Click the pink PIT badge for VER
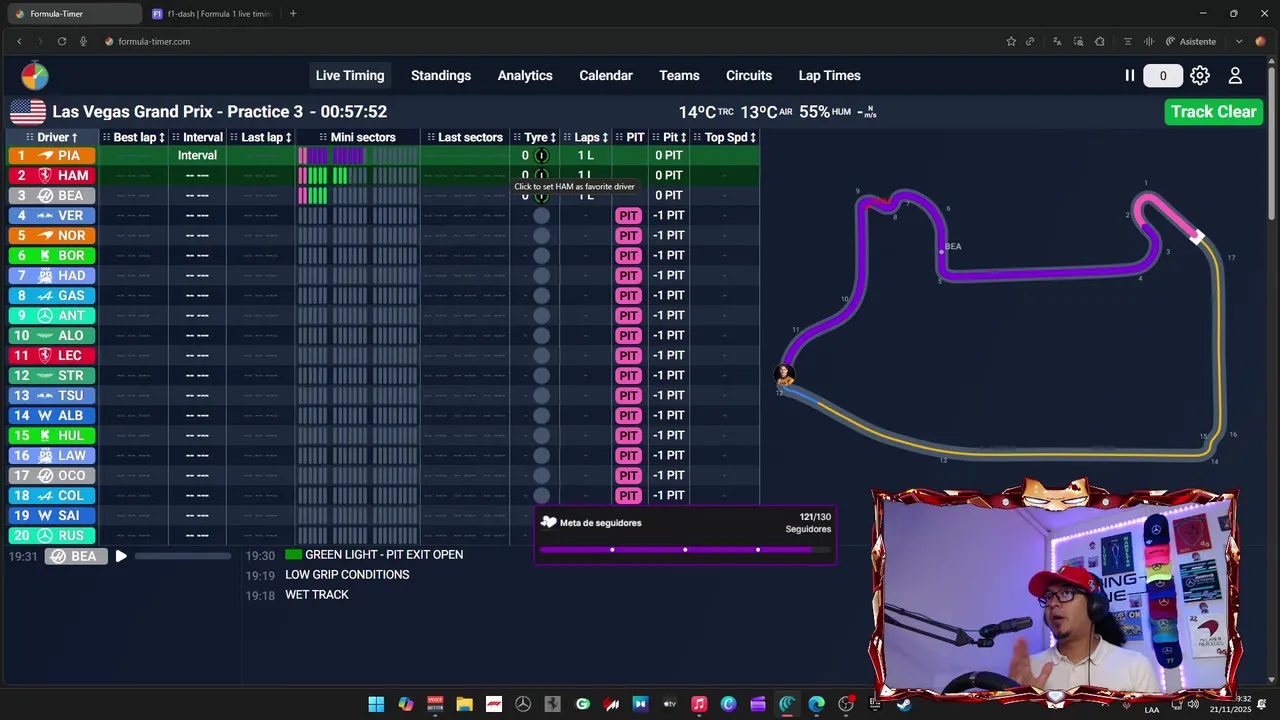1280x720 pixels. click(x=628, y=215)
